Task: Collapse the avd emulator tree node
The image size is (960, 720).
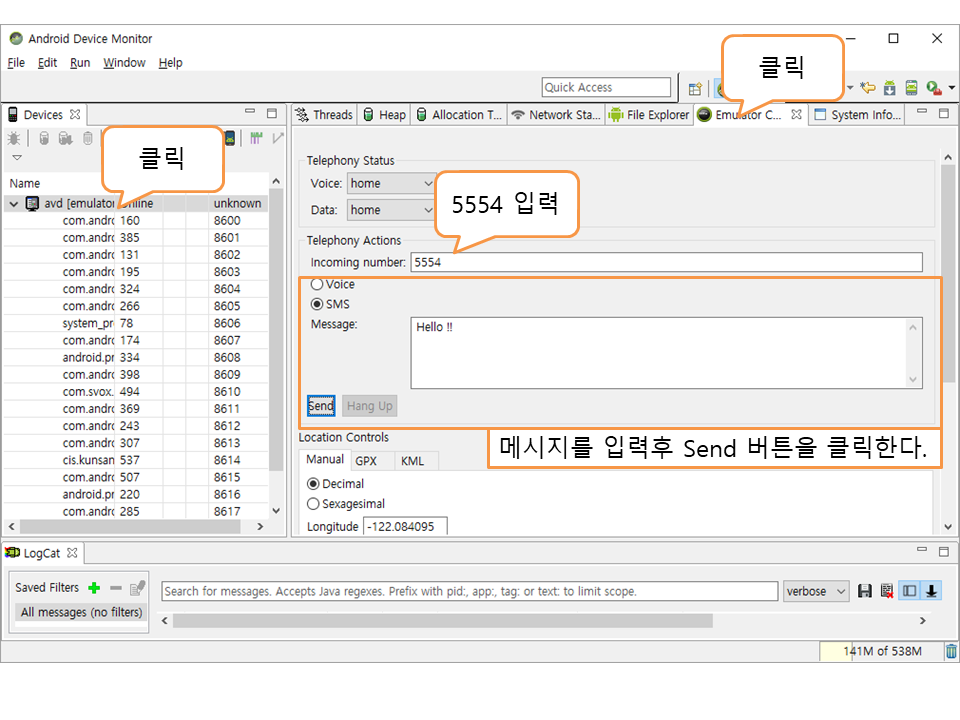Action: tap(14, 203)
